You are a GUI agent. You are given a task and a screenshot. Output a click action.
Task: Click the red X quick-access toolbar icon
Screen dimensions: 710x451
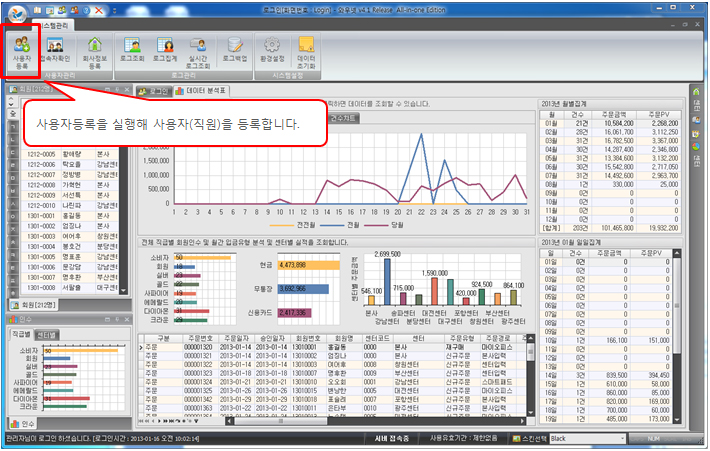pos(98,7)
